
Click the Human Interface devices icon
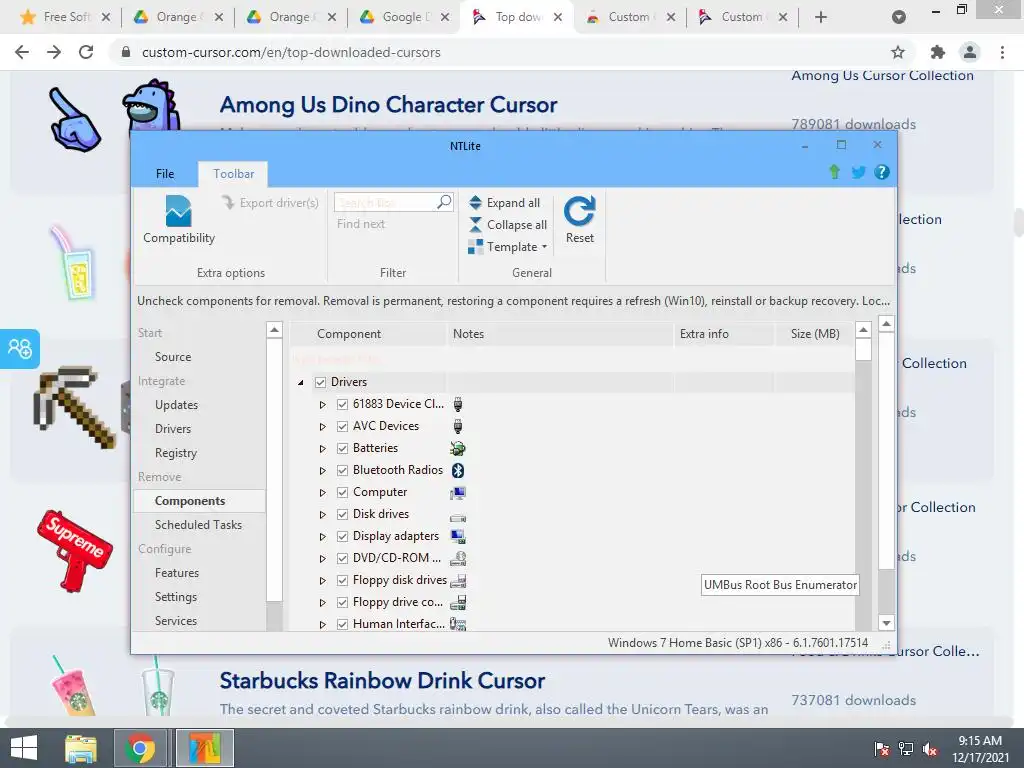(x=458, y=624)
